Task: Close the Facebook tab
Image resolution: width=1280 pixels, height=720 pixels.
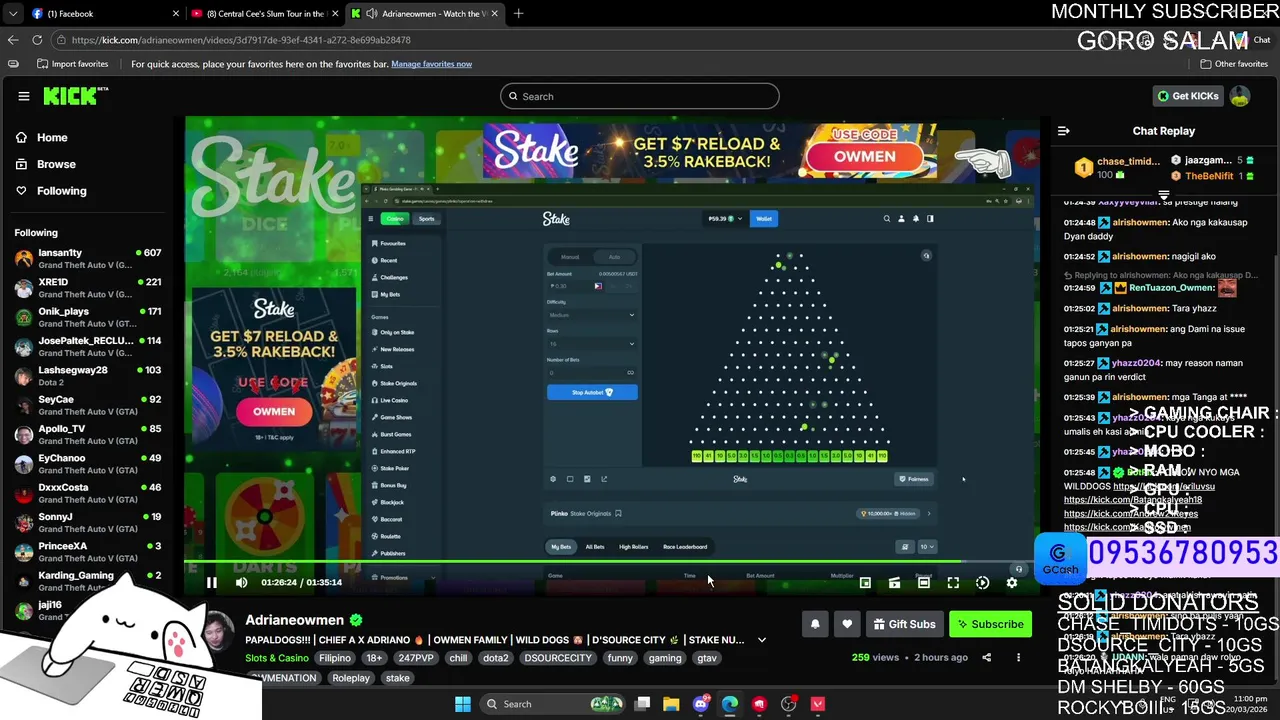Action: [x=176, y=14]
